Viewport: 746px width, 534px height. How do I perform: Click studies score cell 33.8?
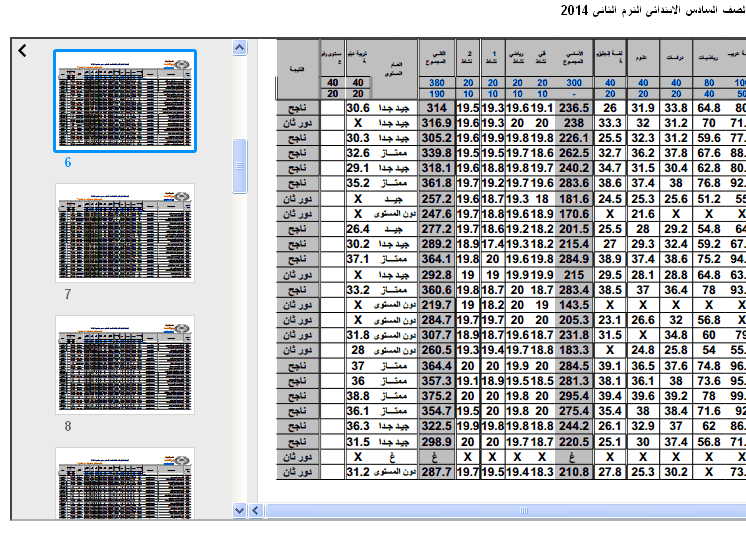pyautogui.click(x=676, y=108)
